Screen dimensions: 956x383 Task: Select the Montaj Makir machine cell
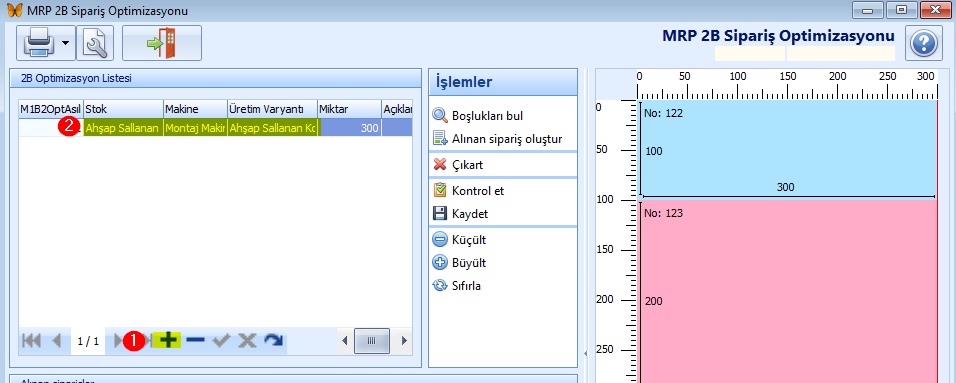pos(195,127)
